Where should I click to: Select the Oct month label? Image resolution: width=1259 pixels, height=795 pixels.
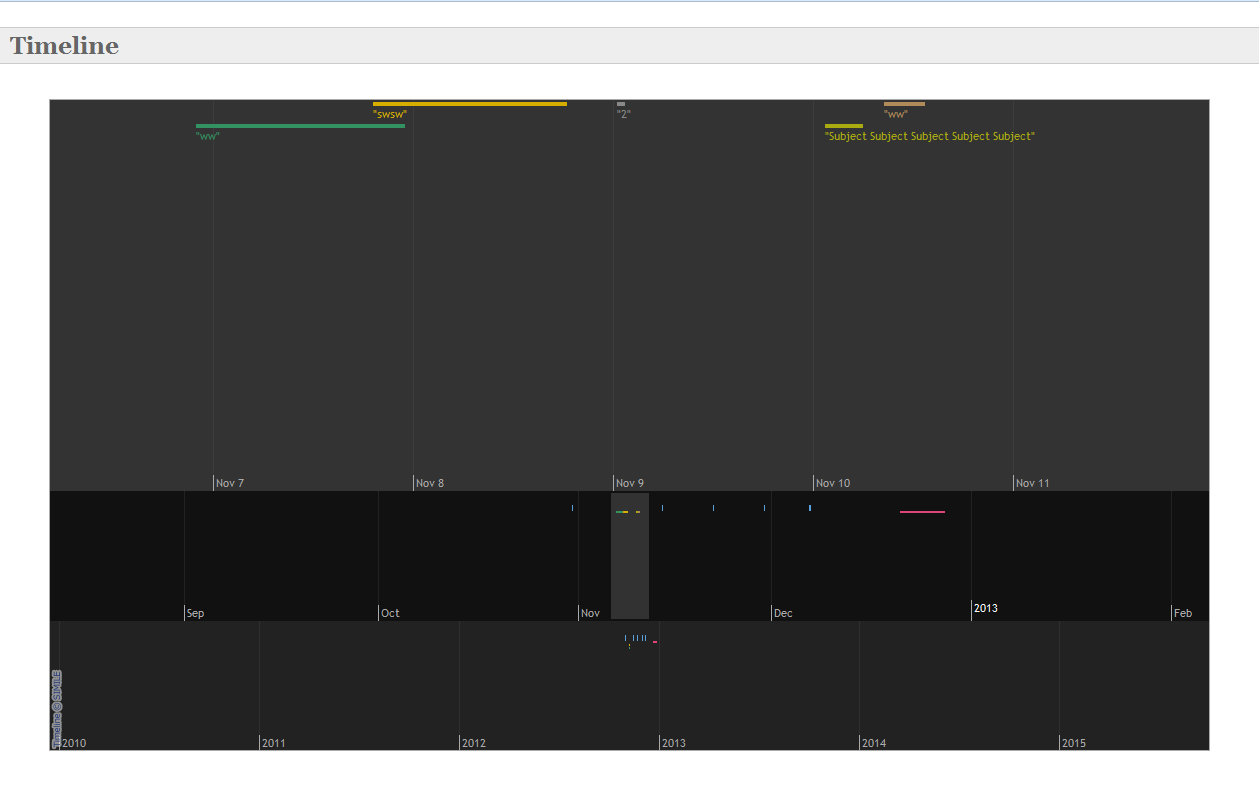pyautogui.click(x=390, y=613)
